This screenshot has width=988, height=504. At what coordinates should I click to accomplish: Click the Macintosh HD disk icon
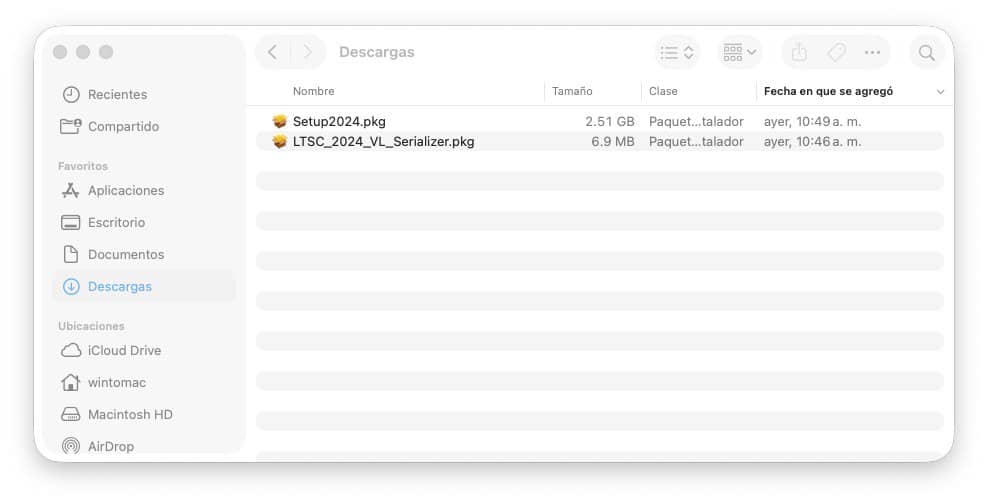pos(71,415)
